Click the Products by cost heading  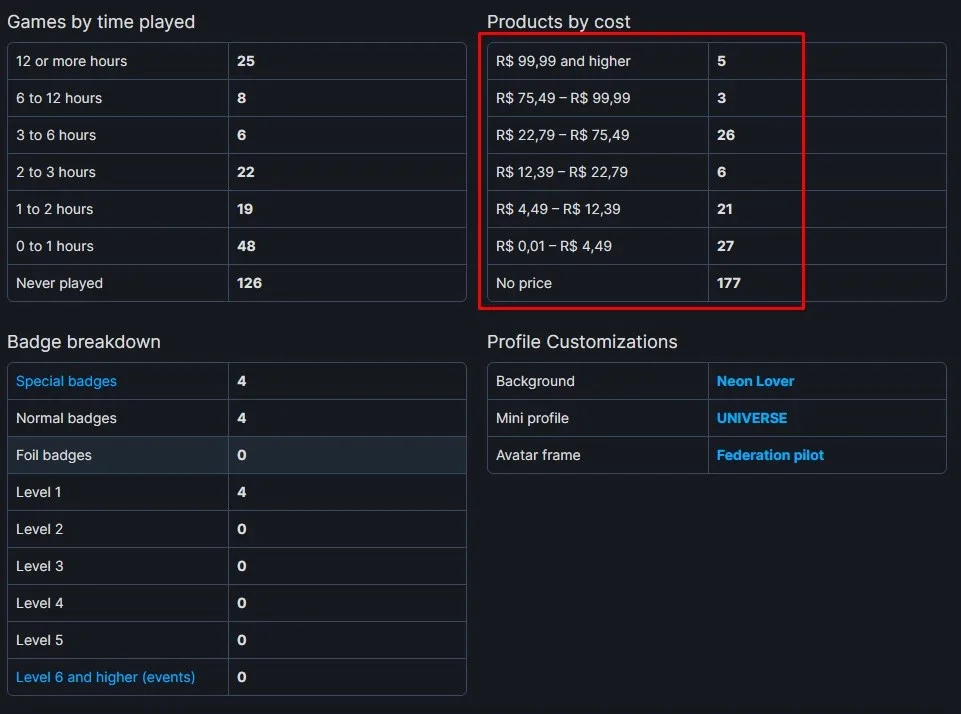pyautogui.click(x=558, y=22)
